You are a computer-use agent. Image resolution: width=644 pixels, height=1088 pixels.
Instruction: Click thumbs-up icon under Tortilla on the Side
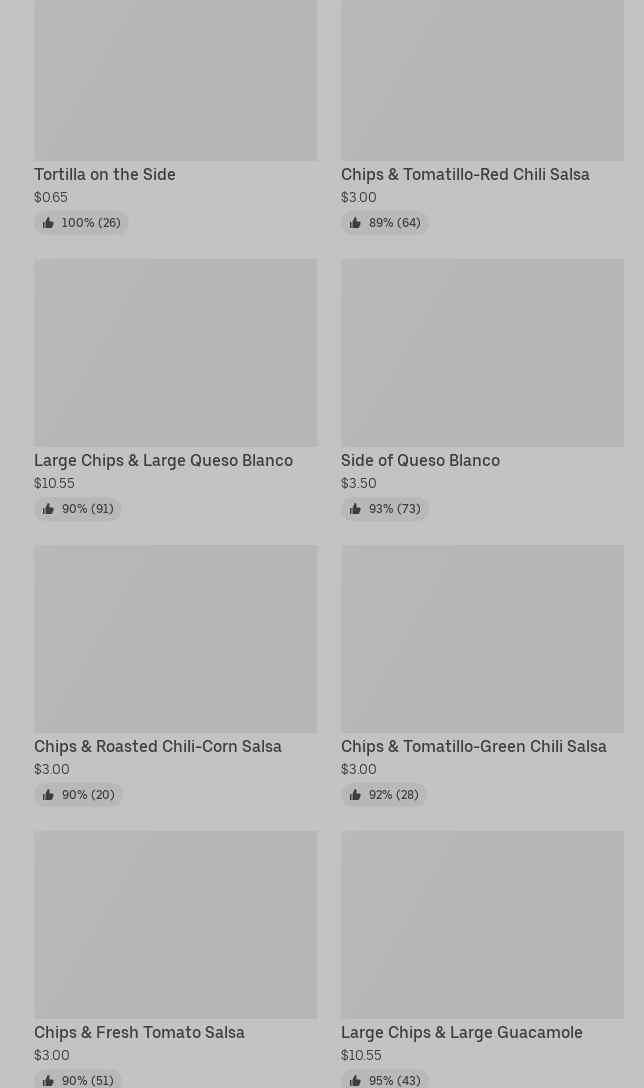pos(48,223)
